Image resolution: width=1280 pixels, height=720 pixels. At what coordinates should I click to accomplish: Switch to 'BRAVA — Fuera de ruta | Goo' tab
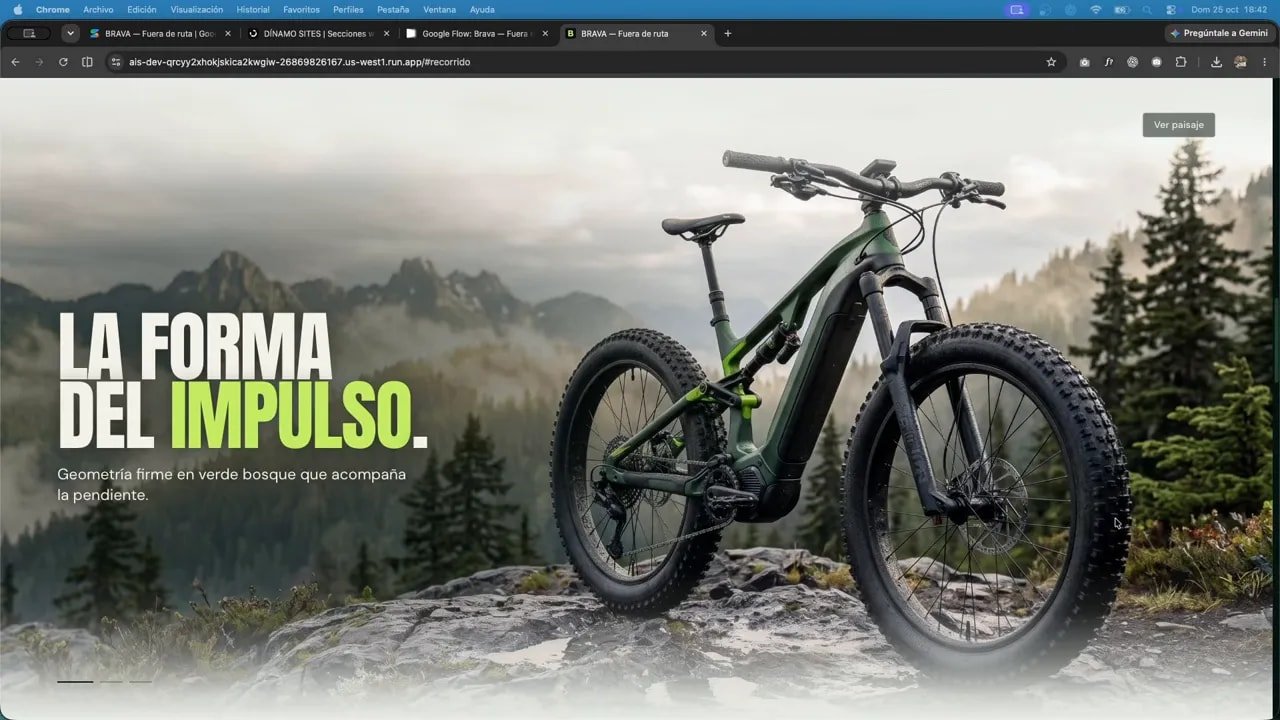pos(160,33)
